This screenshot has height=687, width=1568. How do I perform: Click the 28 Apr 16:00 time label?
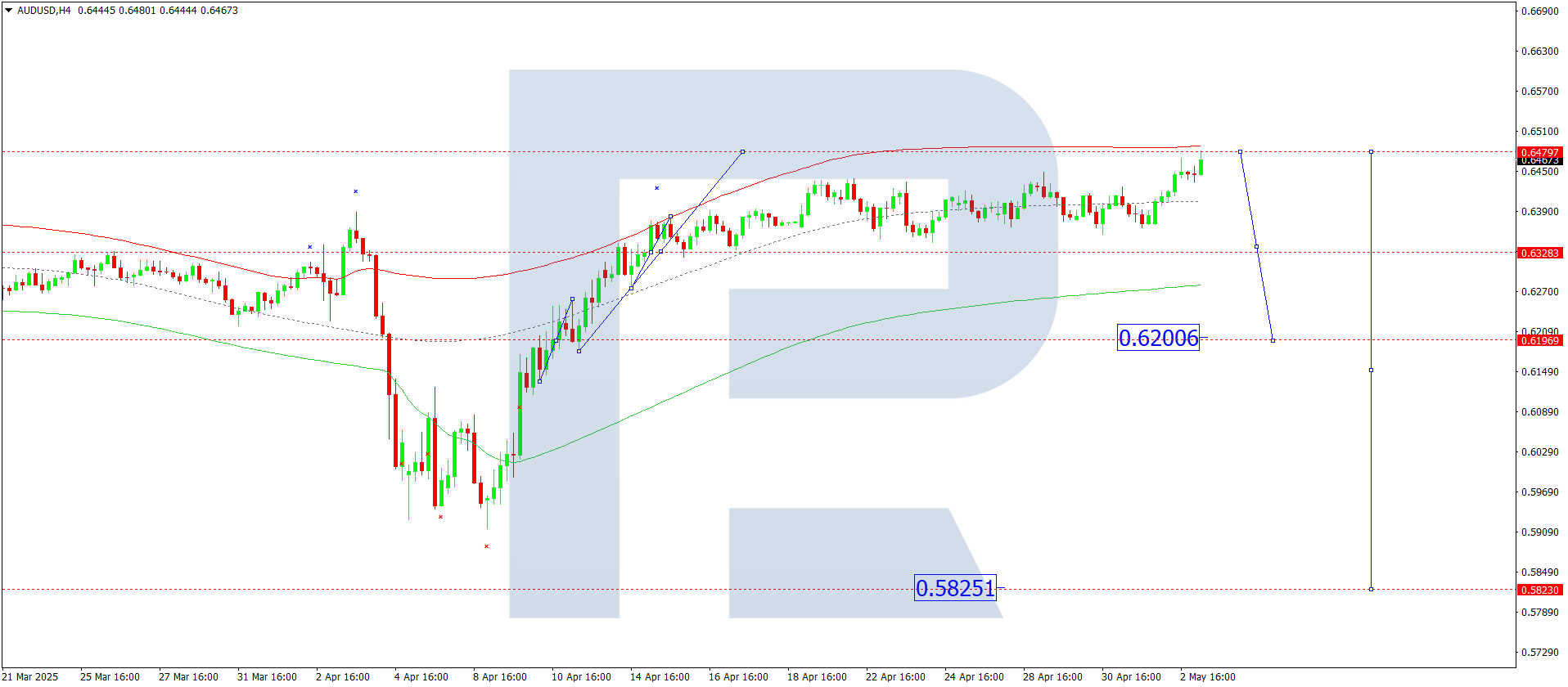pos(1052,677)
